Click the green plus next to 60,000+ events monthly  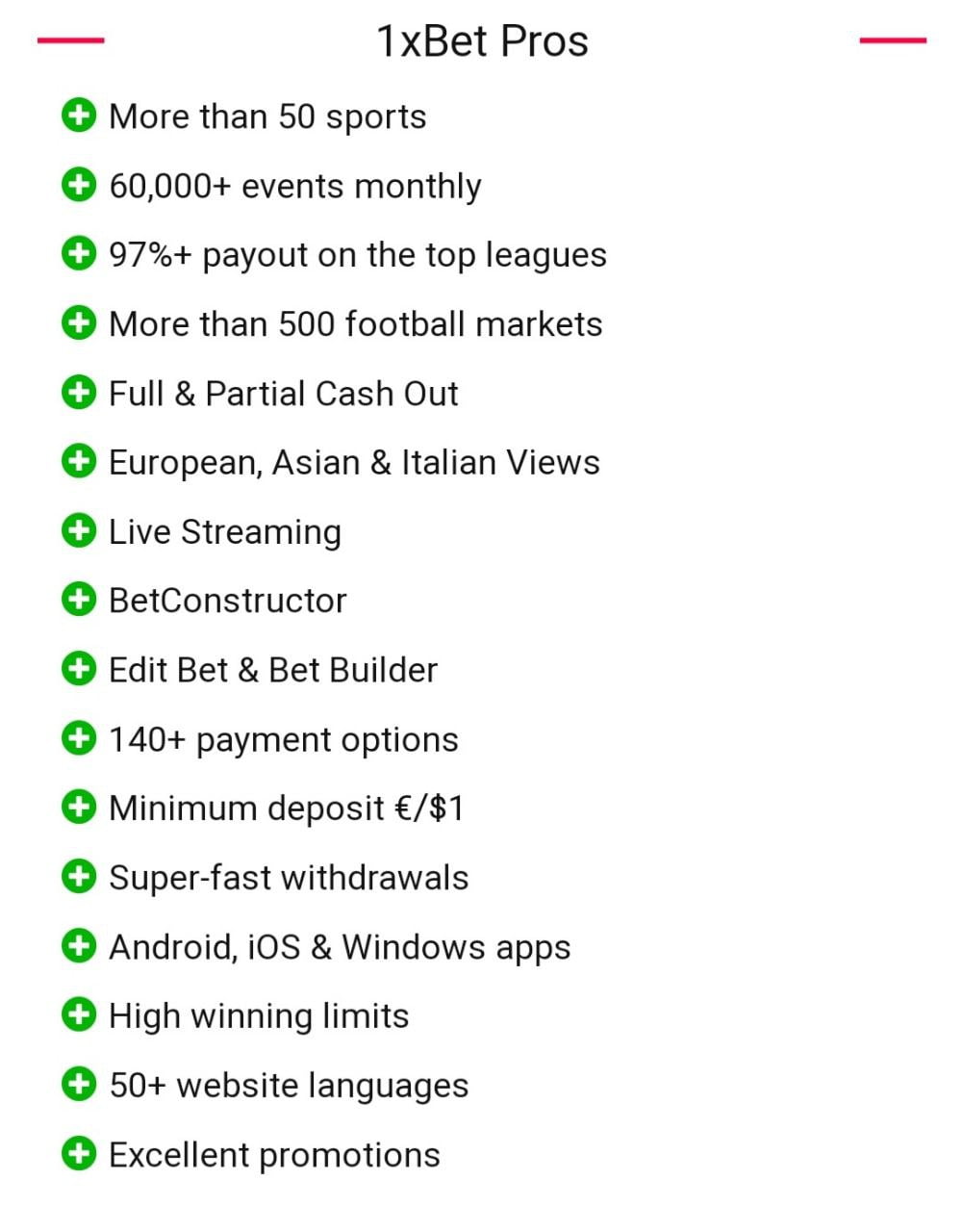pos(78,185)
